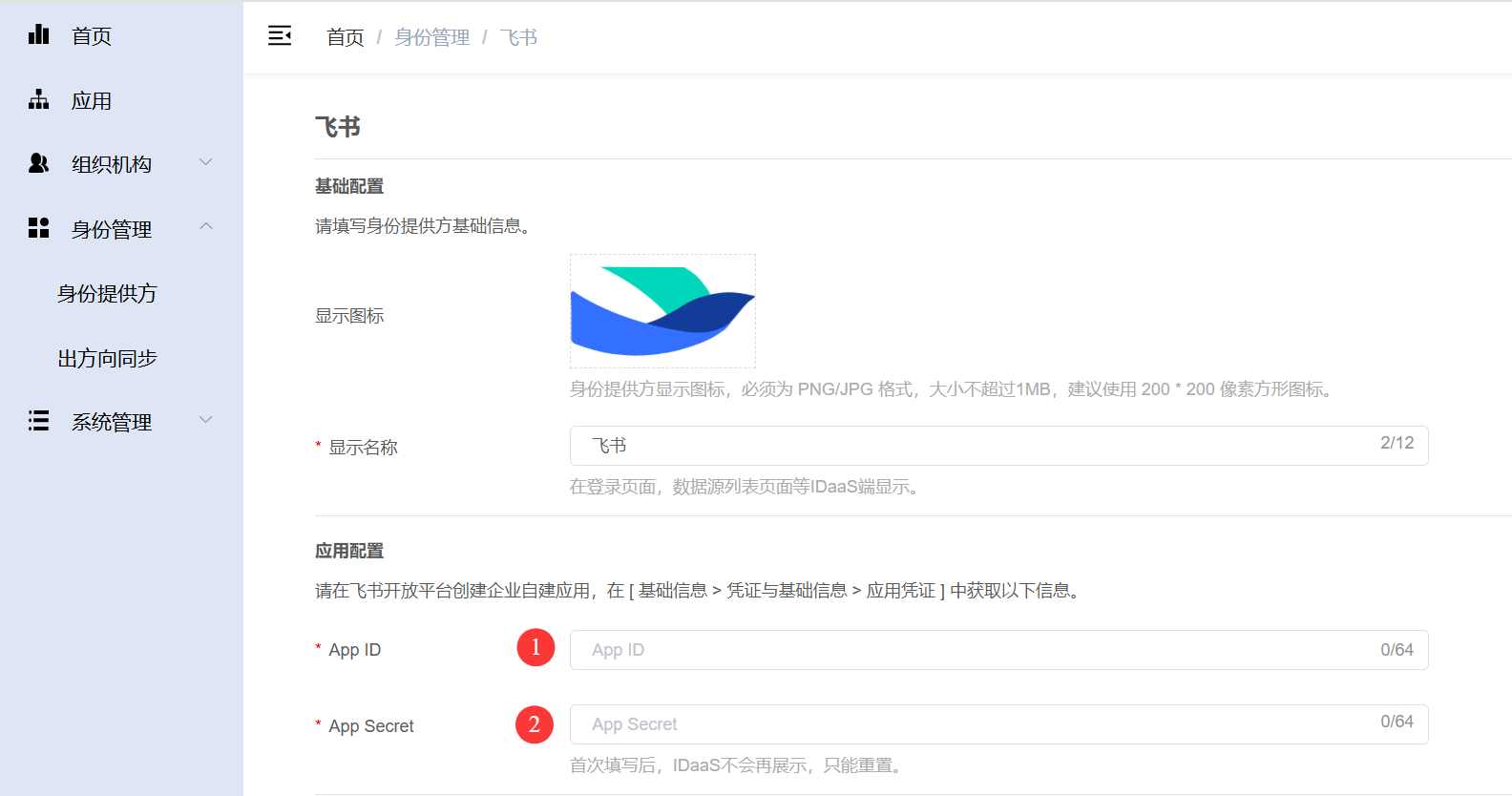Click the red number 2 badge
The height and width of the screenshot is (796, 1512).
(535, 724)
